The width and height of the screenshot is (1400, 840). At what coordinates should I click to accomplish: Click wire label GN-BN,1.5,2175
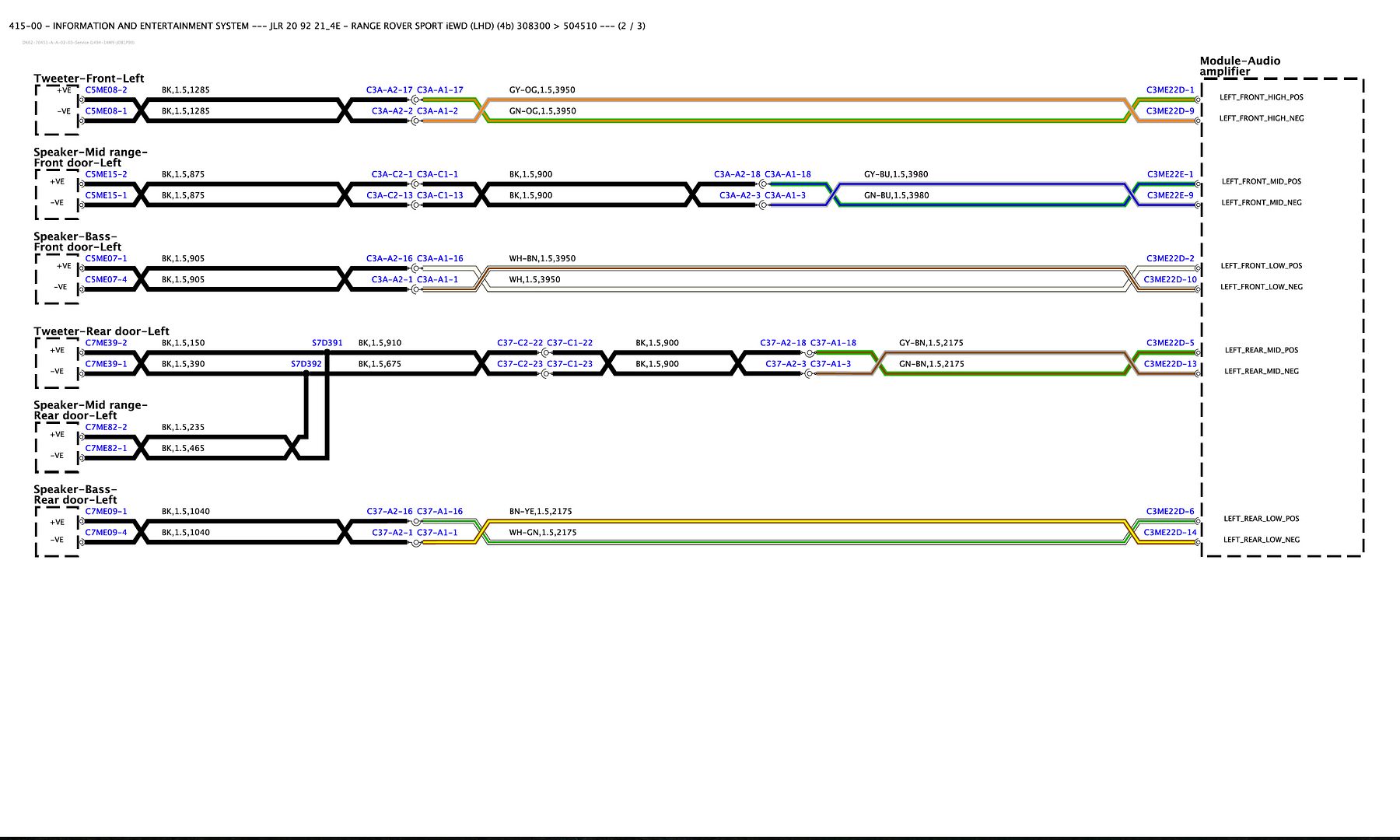pos(931,363)
